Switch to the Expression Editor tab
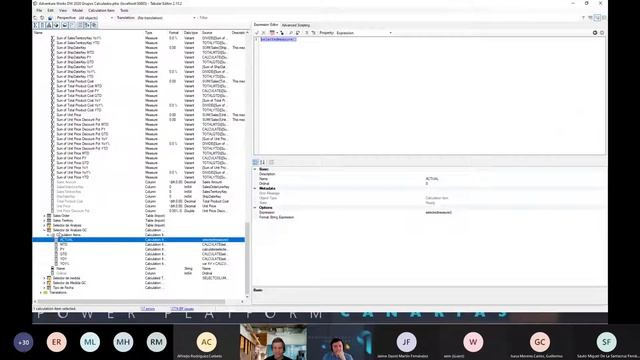 point(266,25)
